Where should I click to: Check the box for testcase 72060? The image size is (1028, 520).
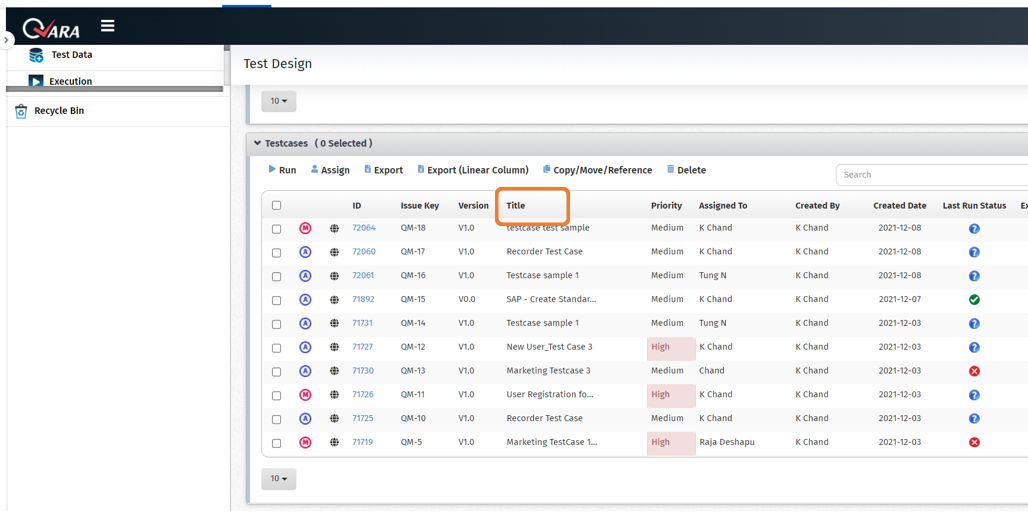[x=277, y=252]
